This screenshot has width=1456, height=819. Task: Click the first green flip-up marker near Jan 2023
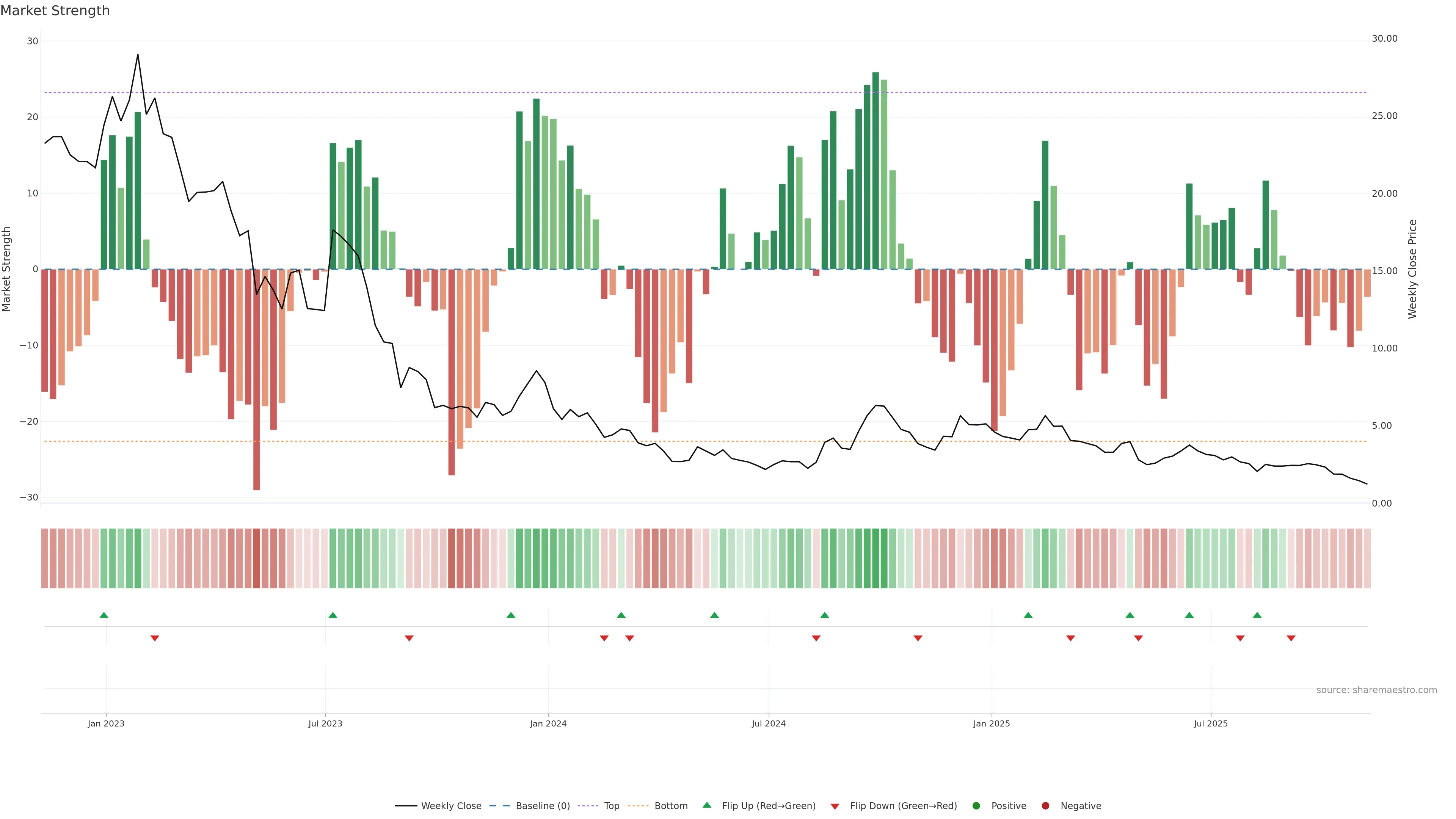tap(104, 615)
